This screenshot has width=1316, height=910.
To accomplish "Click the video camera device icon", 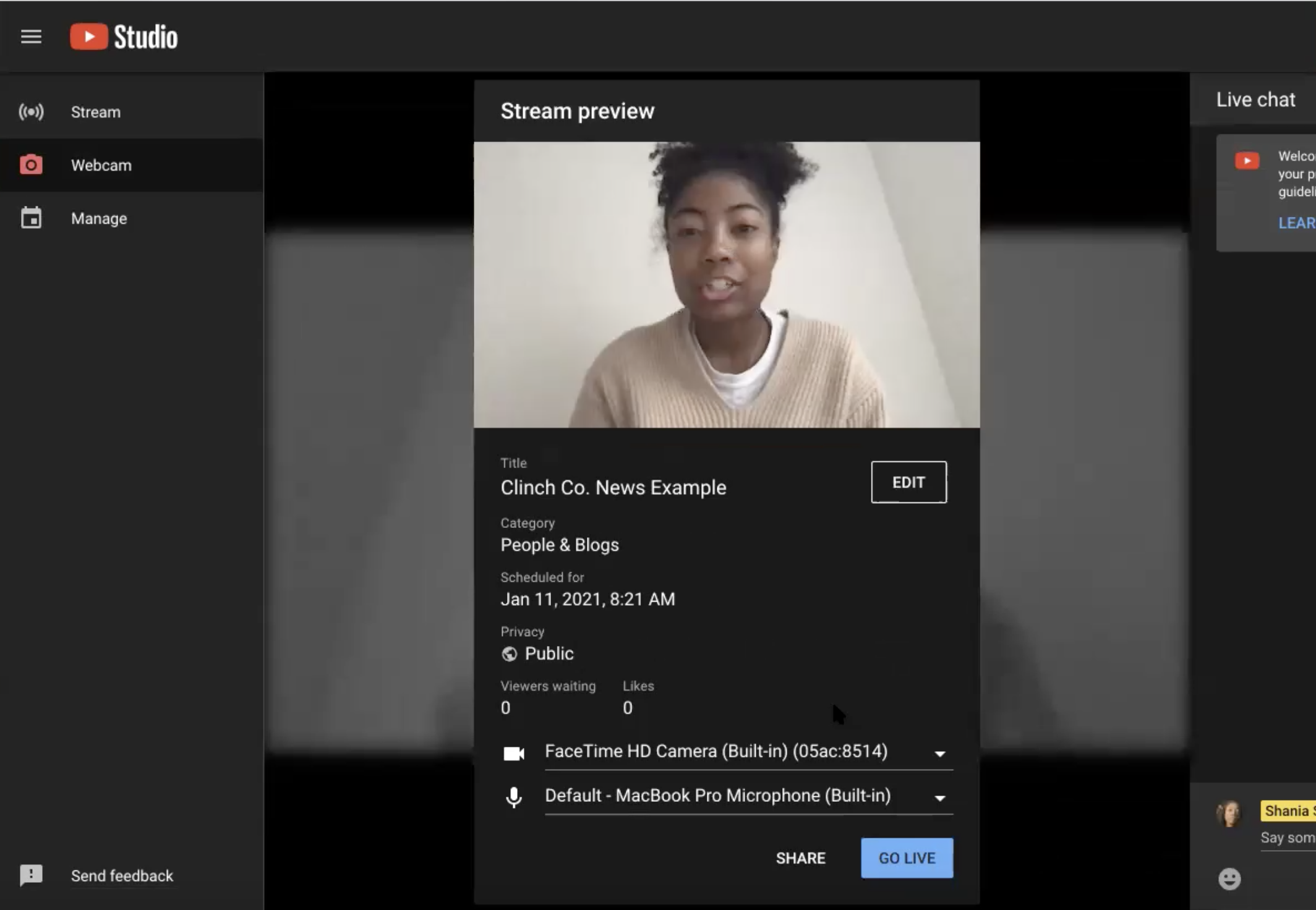I will point(514,754).
